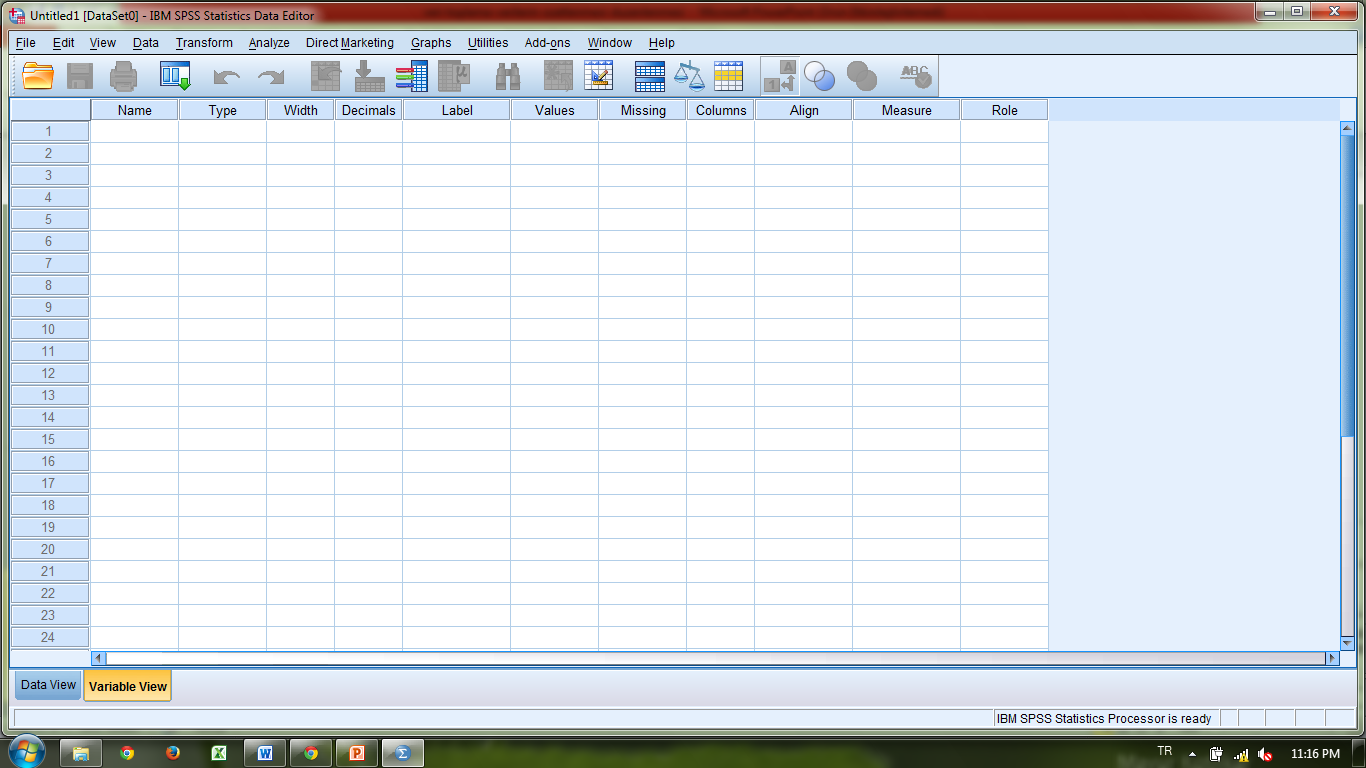
Task: Click the Decimals column header
Action: tap(369, 110)
